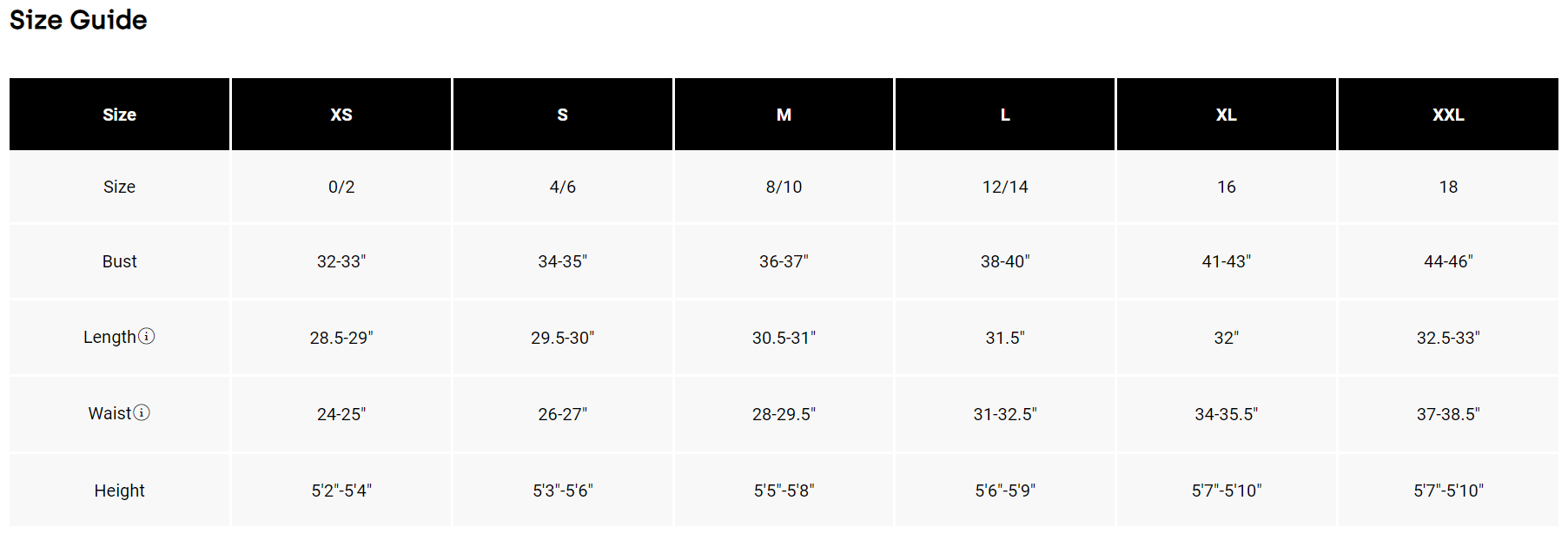Click the Length row label text

tap(109, 337)
